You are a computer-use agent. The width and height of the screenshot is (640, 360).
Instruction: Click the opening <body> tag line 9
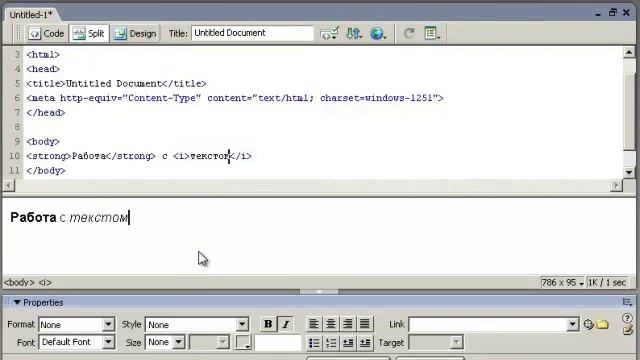(x=43, y=142)
